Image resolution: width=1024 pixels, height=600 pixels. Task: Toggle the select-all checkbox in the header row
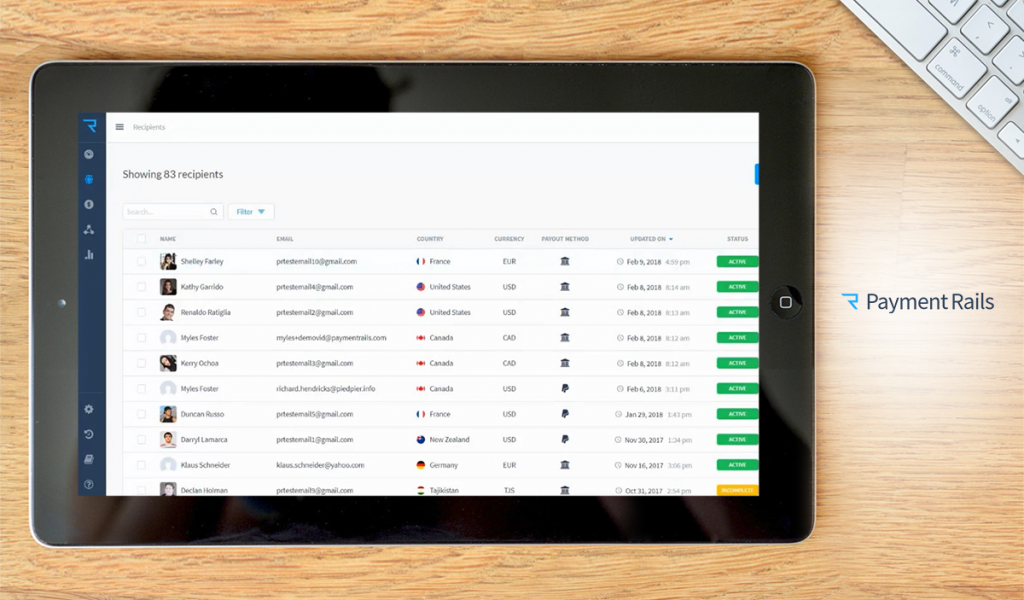point(140,239)
